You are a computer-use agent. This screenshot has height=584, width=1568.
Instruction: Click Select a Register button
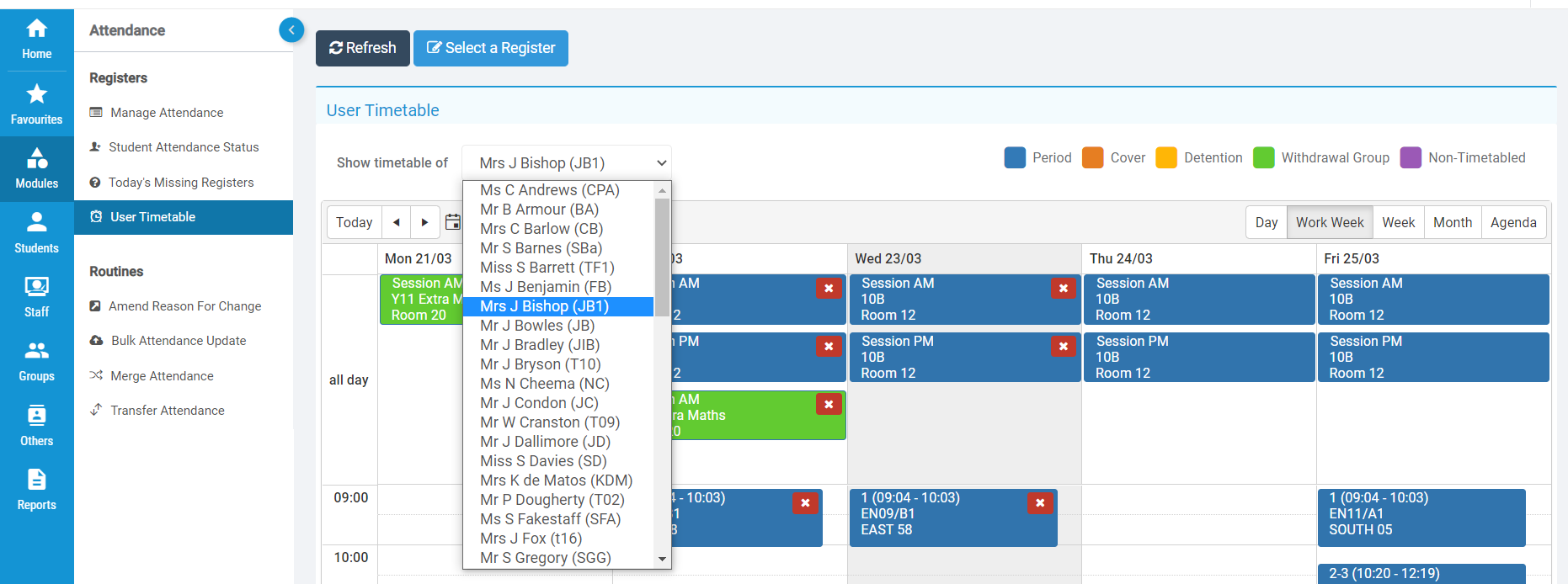point(491,48)
